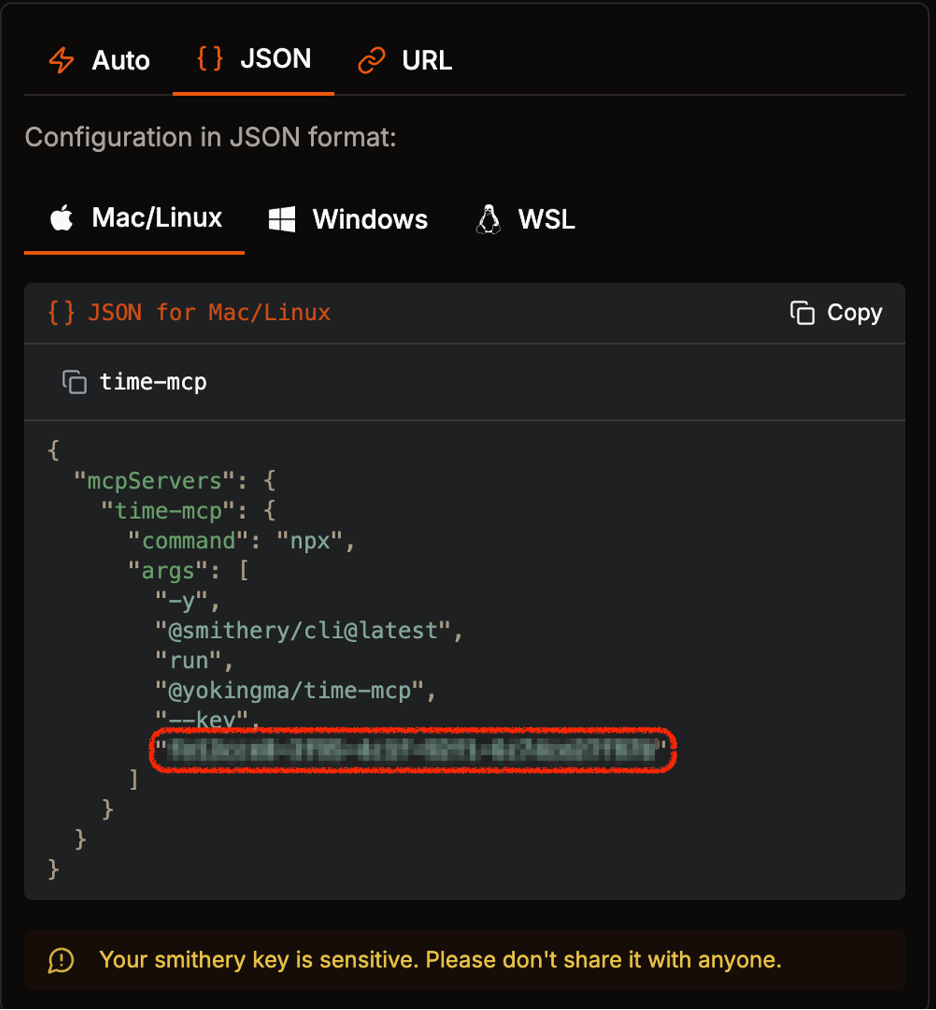This screenshot has height=1010, width=936.
Task: Click the Copy button for JSON
Action: click(836, 313)
